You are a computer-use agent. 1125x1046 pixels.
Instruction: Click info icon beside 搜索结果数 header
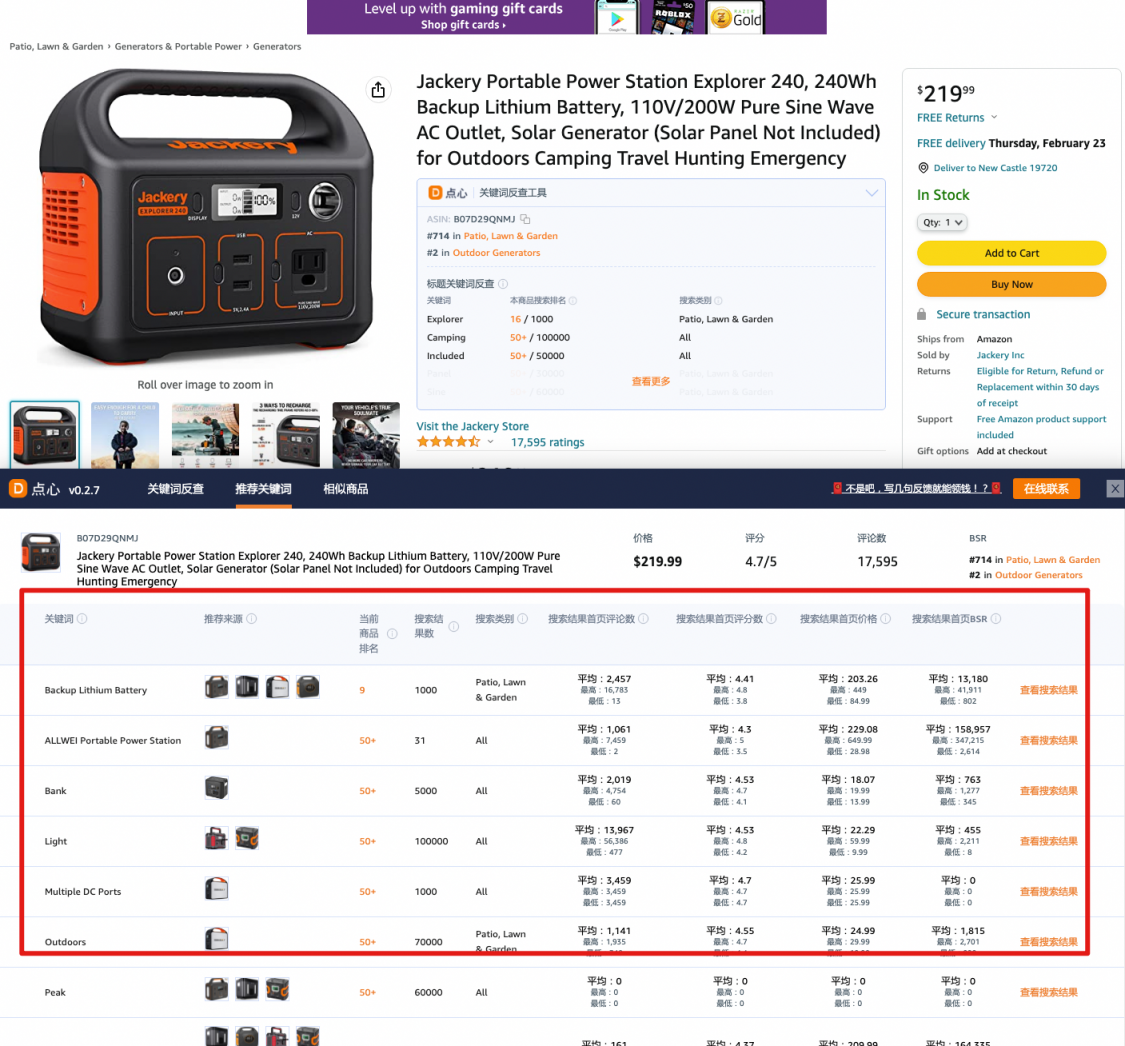click(x=453, y=626)
